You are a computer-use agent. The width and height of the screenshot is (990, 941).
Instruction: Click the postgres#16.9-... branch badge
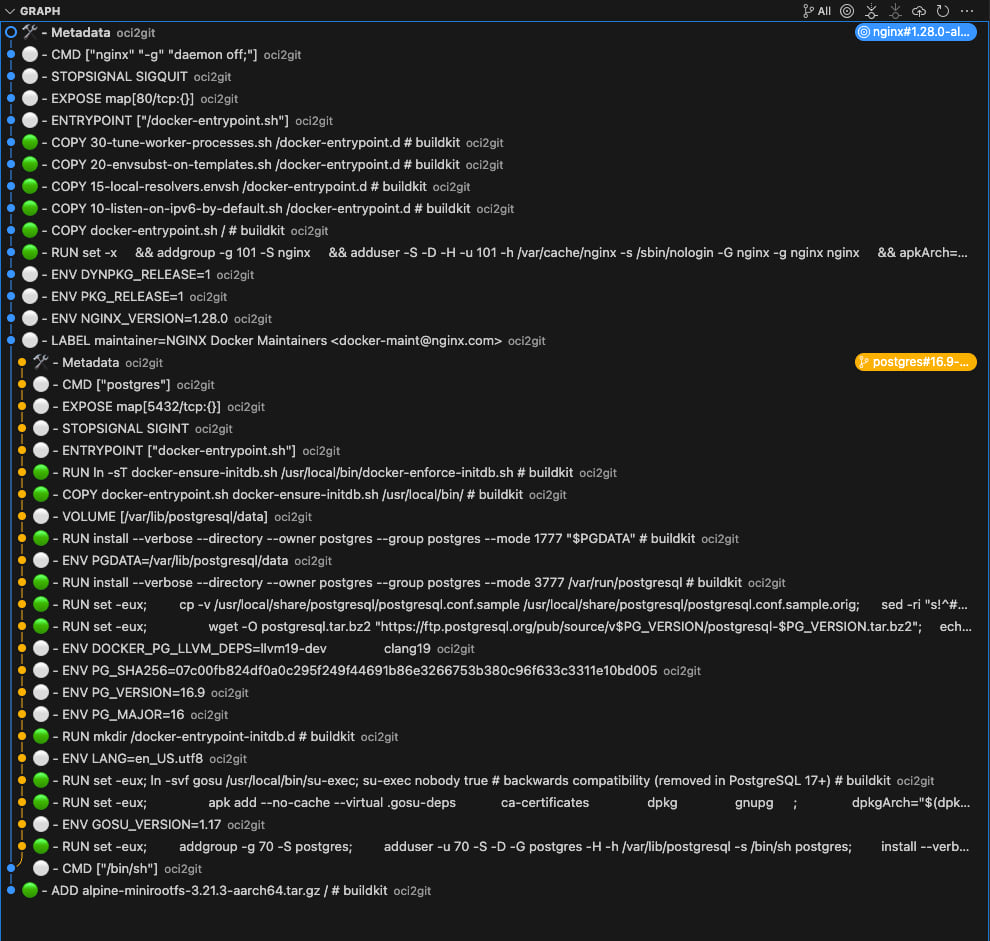(x=915, y=362)
